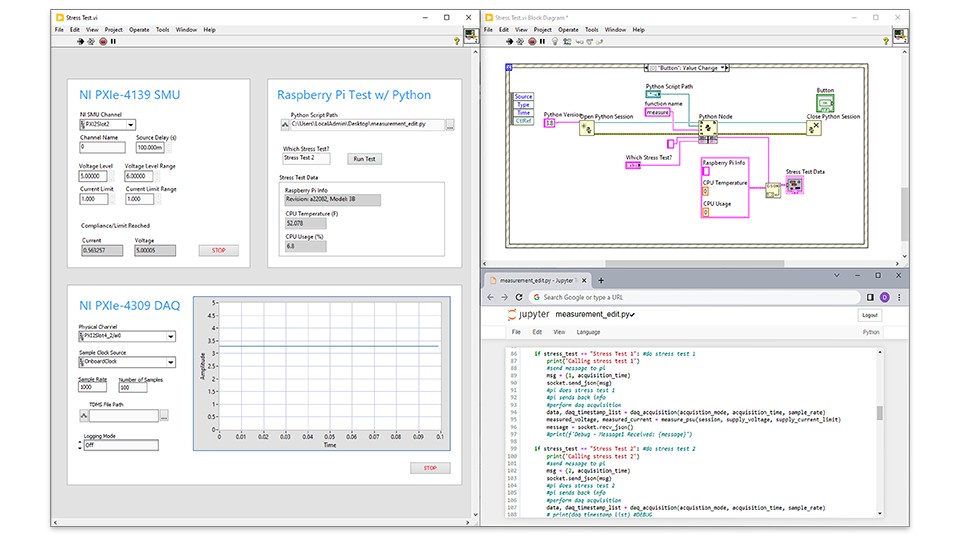960x540 pixels.
Task: Open the Physical Channel dropdown in DAQ panel
Action: (x=171, y=336)
